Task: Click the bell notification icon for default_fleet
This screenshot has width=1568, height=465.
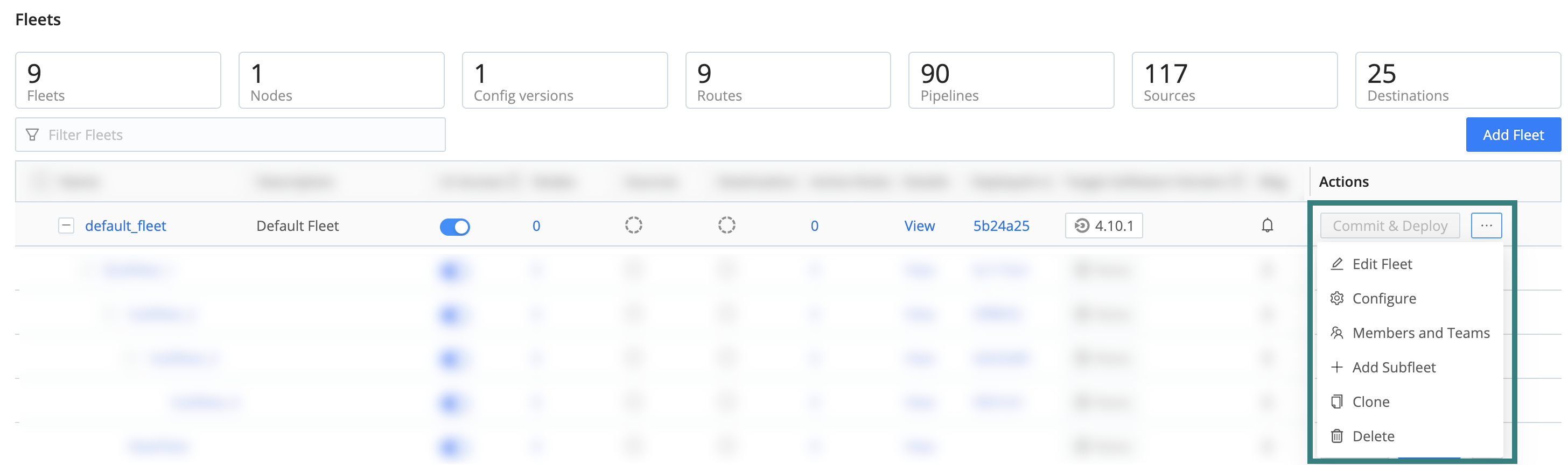Action: click(x=1268, y=226)
